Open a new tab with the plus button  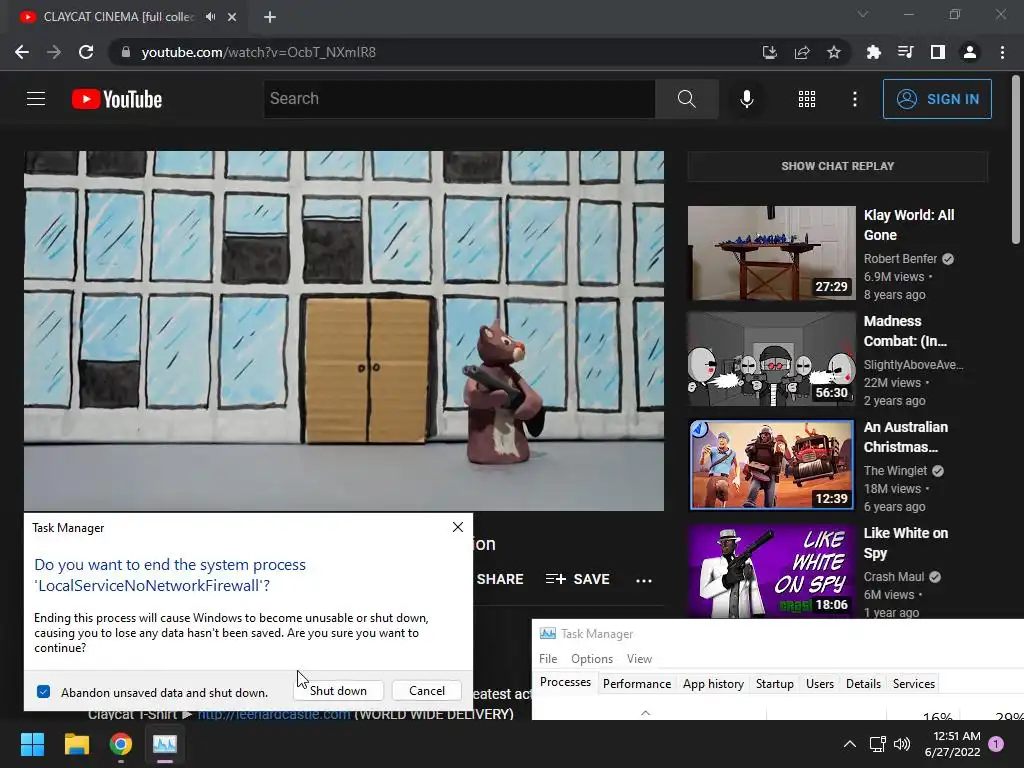point(270,17)
